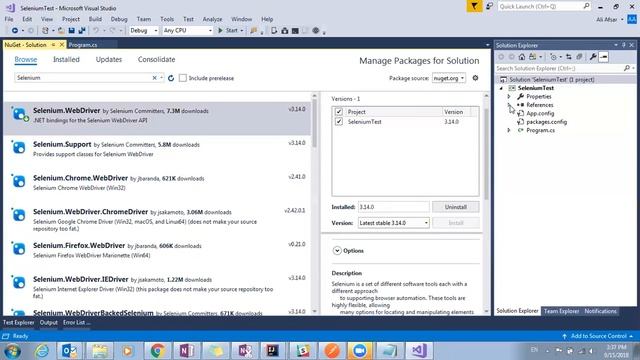Click the Quick Launch search box

[544, 6]
